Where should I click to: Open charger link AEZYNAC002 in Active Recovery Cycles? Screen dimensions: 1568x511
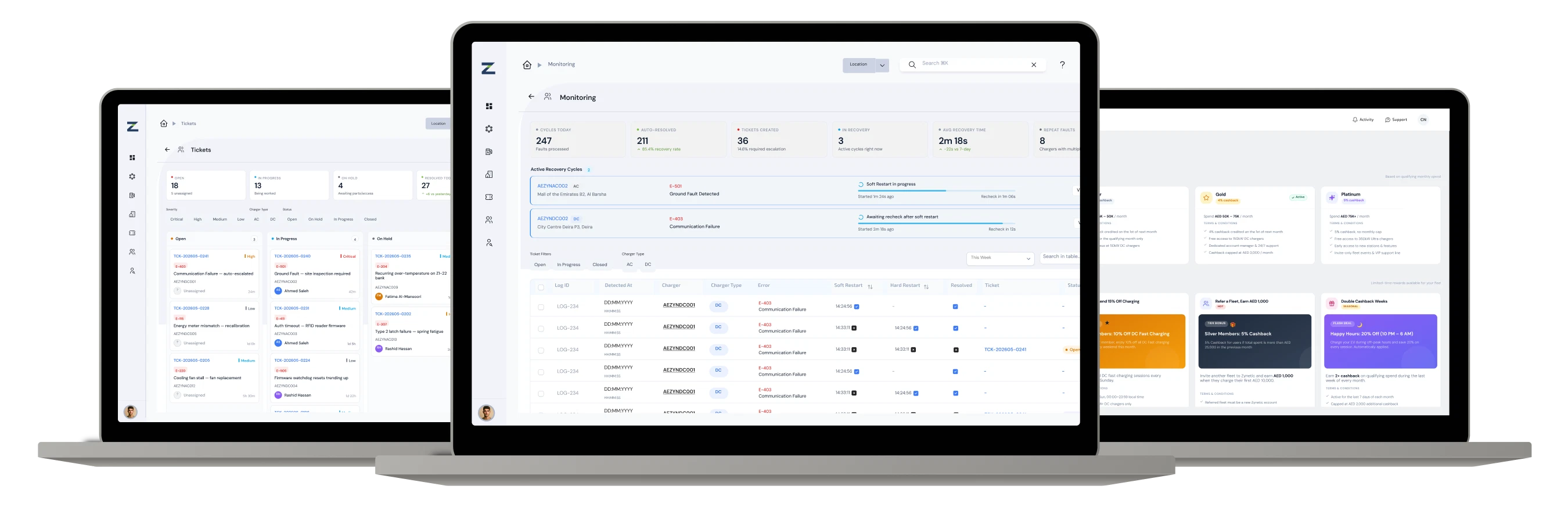pyautogui.click(x=552, y=186)
